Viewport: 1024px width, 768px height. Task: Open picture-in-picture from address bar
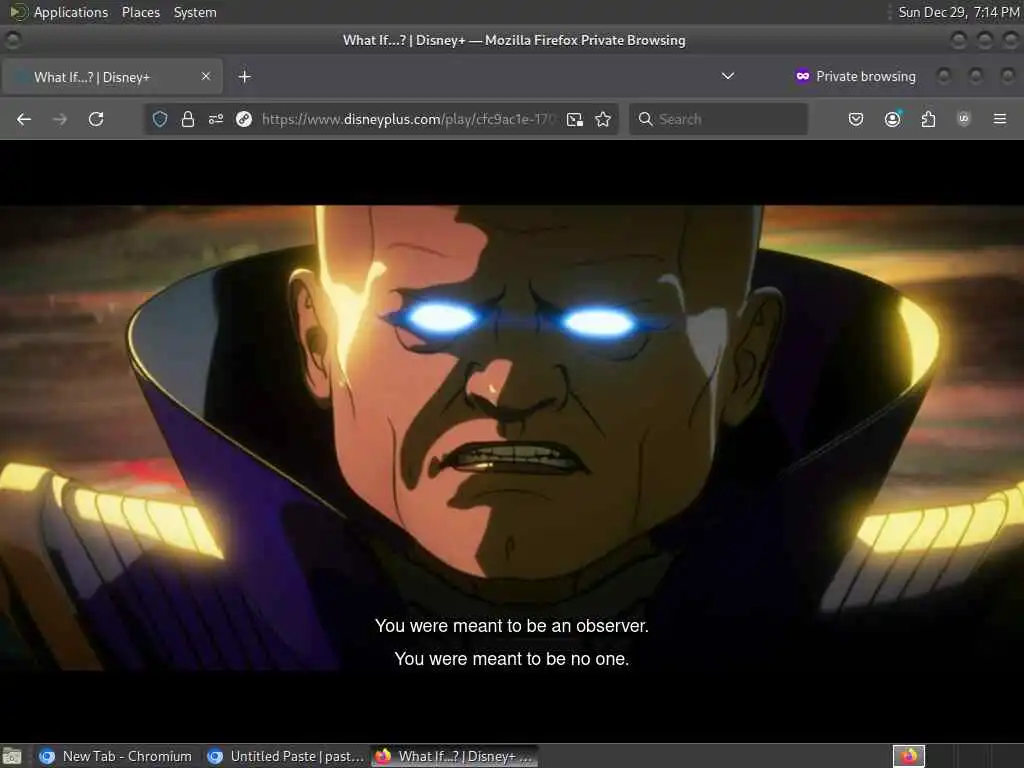click(575, 119)
